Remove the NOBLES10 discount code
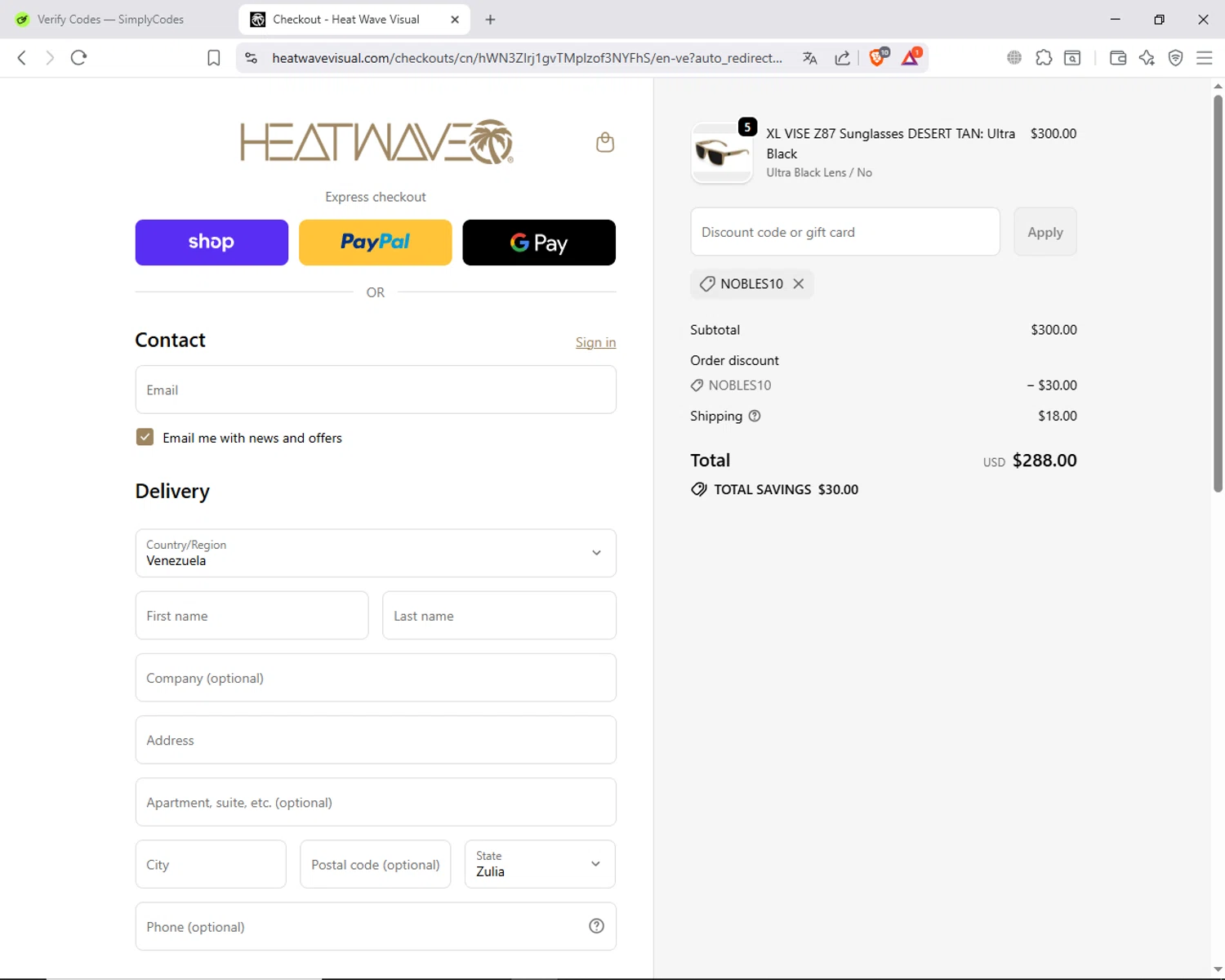 pos(799,283)
